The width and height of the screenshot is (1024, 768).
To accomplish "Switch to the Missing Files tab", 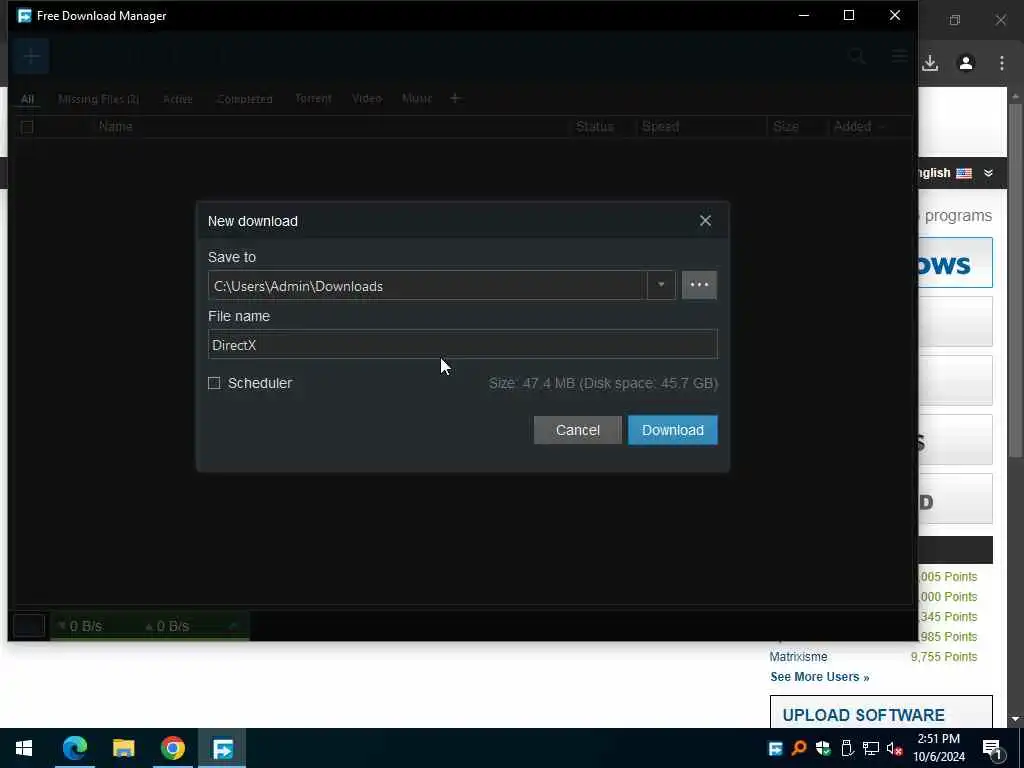I will click(99, 99).
